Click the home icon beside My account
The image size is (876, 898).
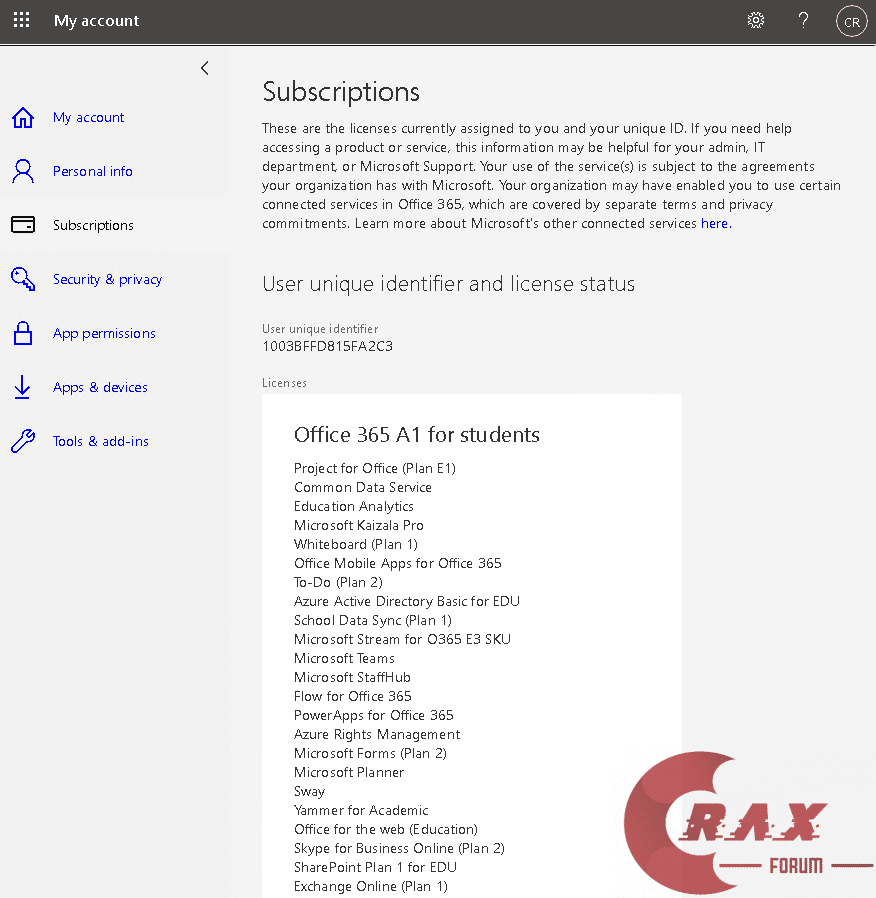coord(23,117)
